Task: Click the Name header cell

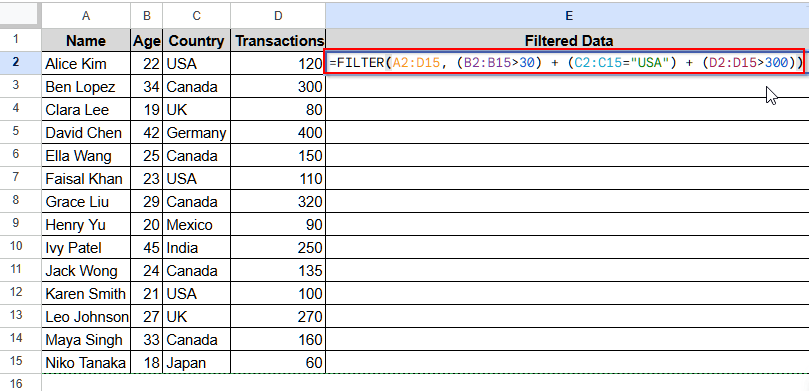Action: pos(86,40)
